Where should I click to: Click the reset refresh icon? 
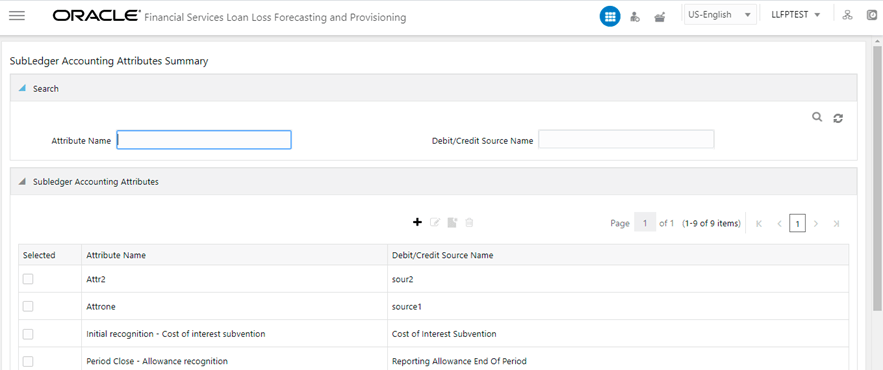(x=838, y=118)
